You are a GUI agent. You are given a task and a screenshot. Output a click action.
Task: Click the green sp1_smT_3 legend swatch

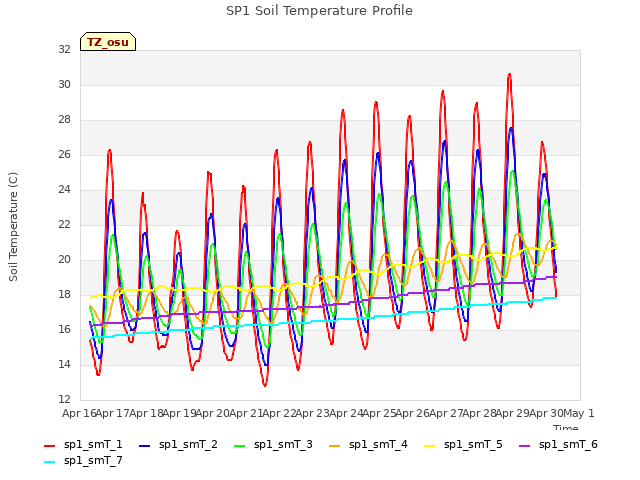point(240,446)
